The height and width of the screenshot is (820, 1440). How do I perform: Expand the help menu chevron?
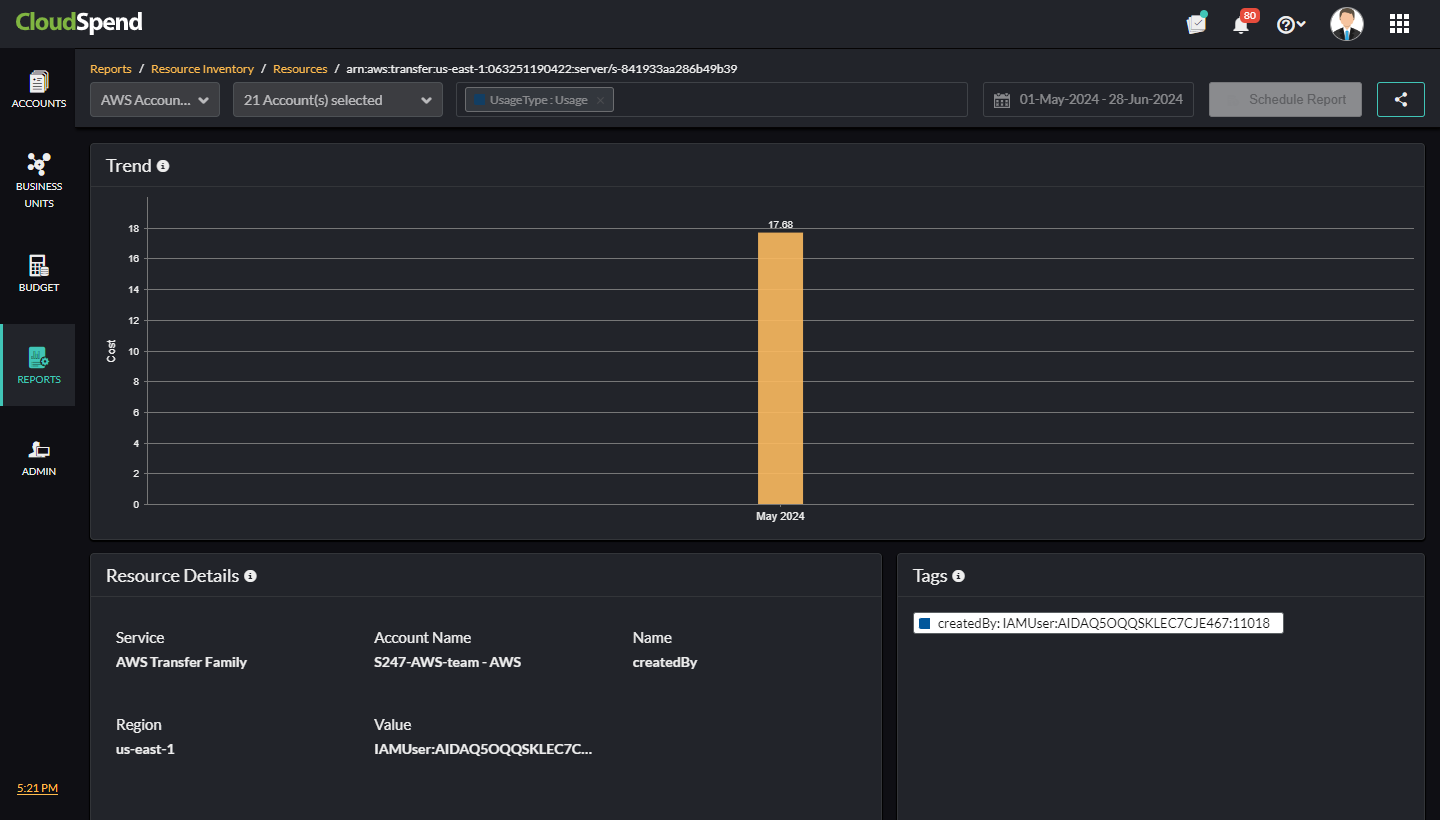[1300, 23]
